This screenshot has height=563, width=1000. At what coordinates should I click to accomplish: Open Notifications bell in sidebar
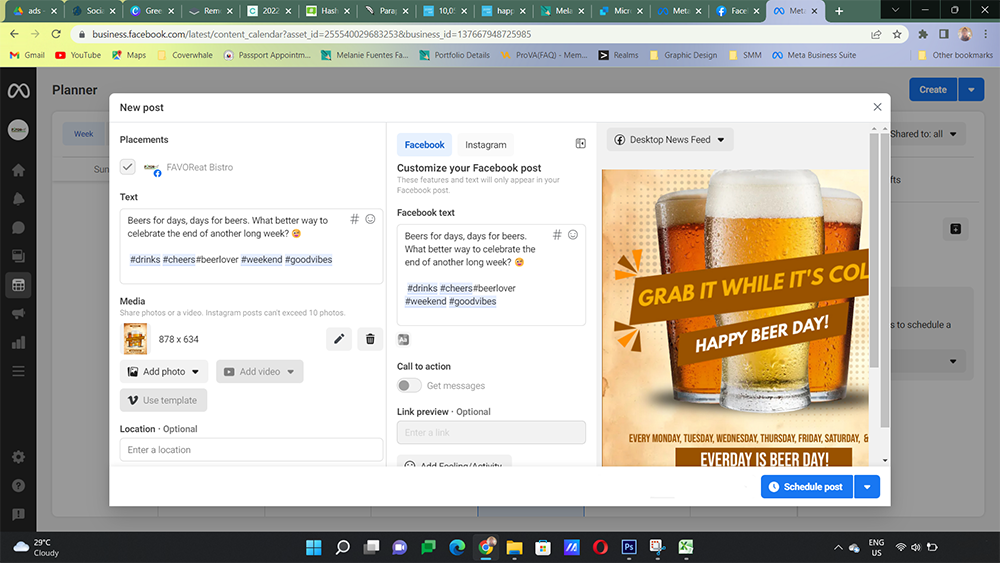click(x=18, y=199)
